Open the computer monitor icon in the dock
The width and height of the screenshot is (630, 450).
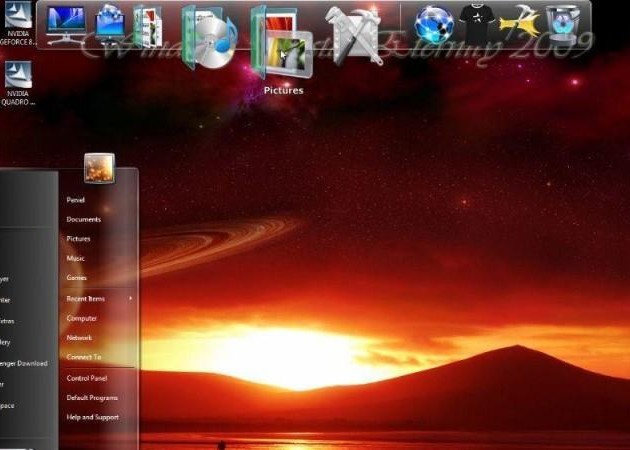(66, 25)
